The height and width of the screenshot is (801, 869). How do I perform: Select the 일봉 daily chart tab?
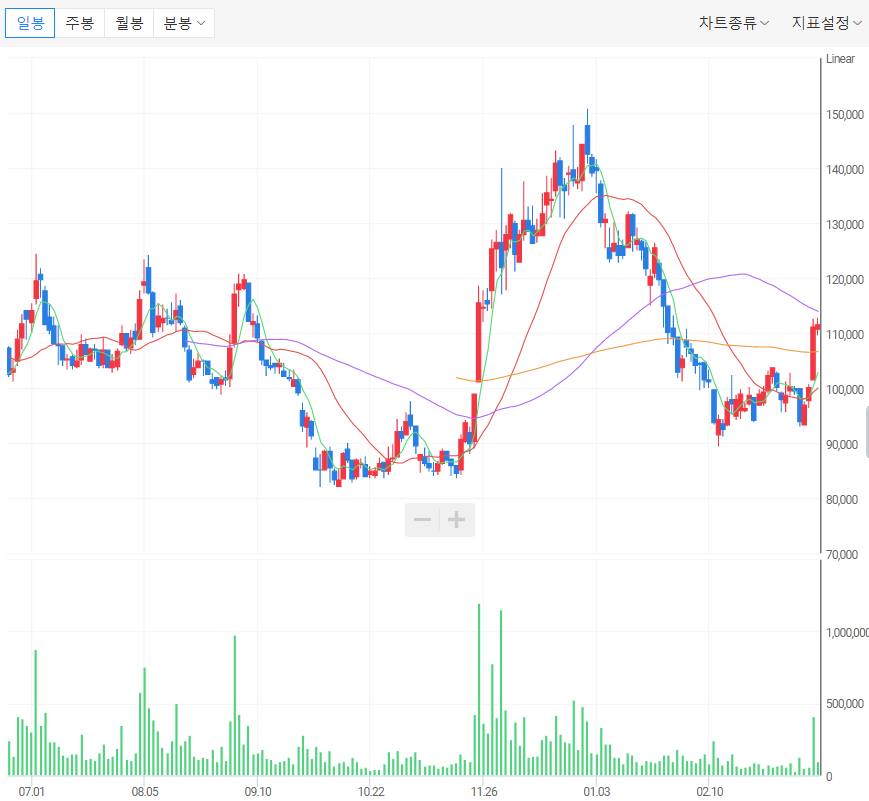click(30, 23)
